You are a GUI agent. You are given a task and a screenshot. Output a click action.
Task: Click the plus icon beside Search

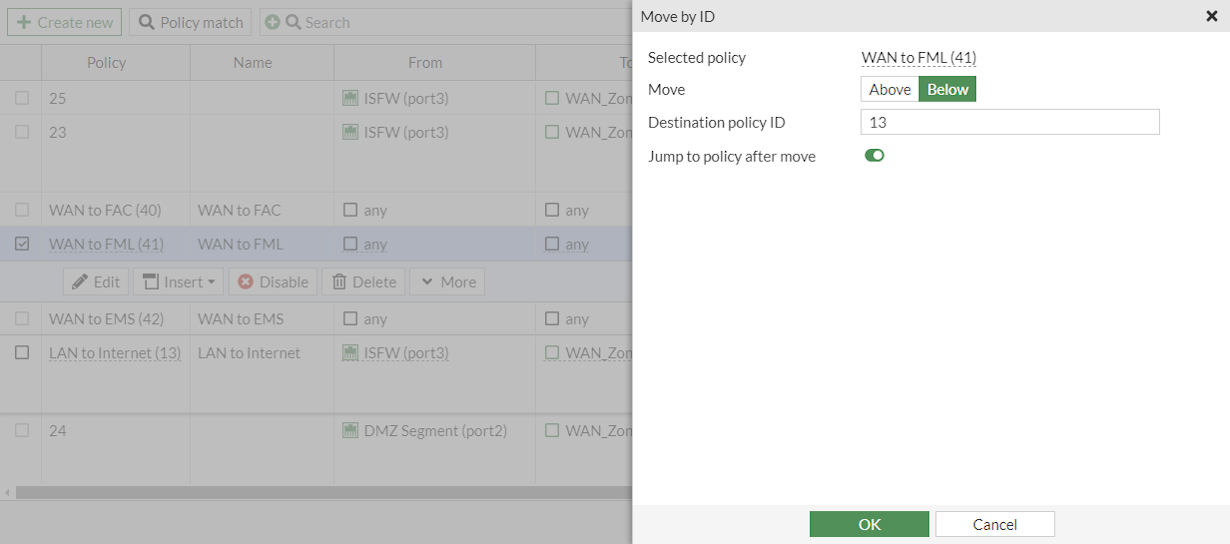point(272,22)
